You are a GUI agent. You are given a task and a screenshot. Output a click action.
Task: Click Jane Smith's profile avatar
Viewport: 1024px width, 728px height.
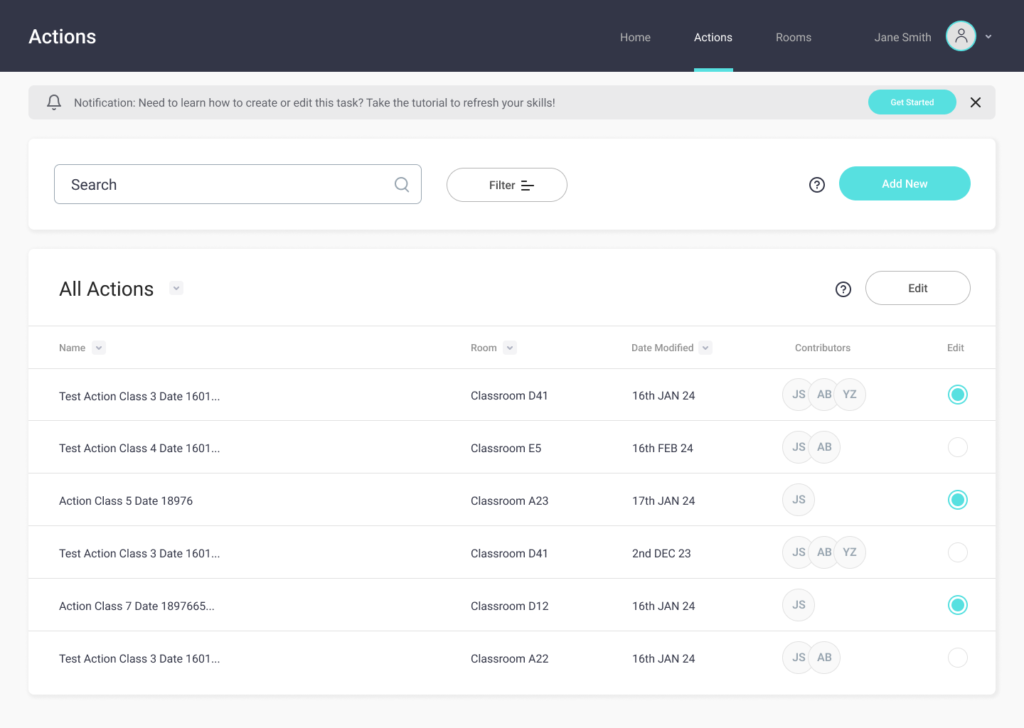[960, 37]
